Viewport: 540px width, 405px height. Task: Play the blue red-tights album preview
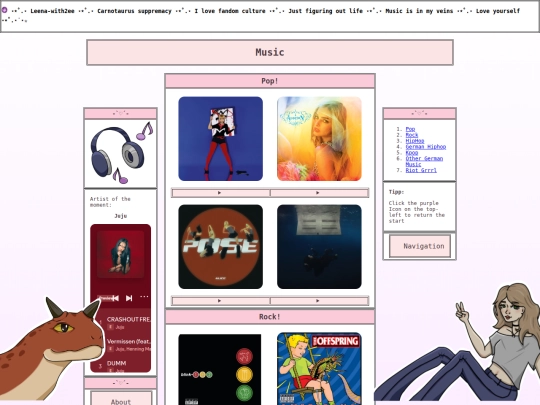[220, 193]
